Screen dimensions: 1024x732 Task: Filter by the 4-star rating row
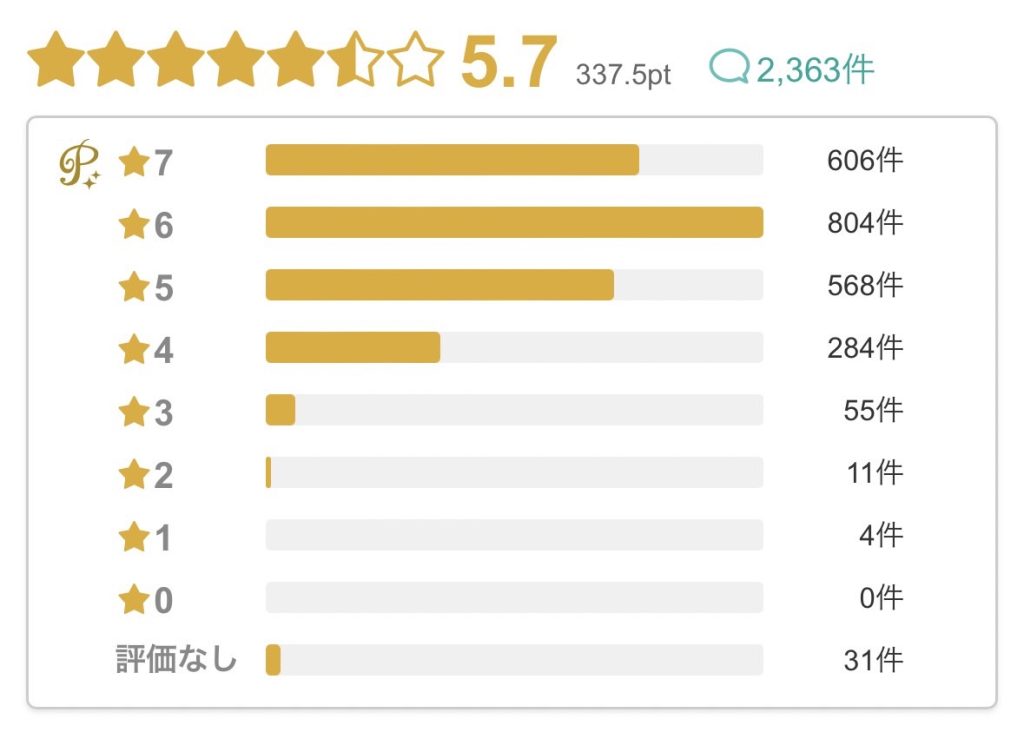coord(510,347)
